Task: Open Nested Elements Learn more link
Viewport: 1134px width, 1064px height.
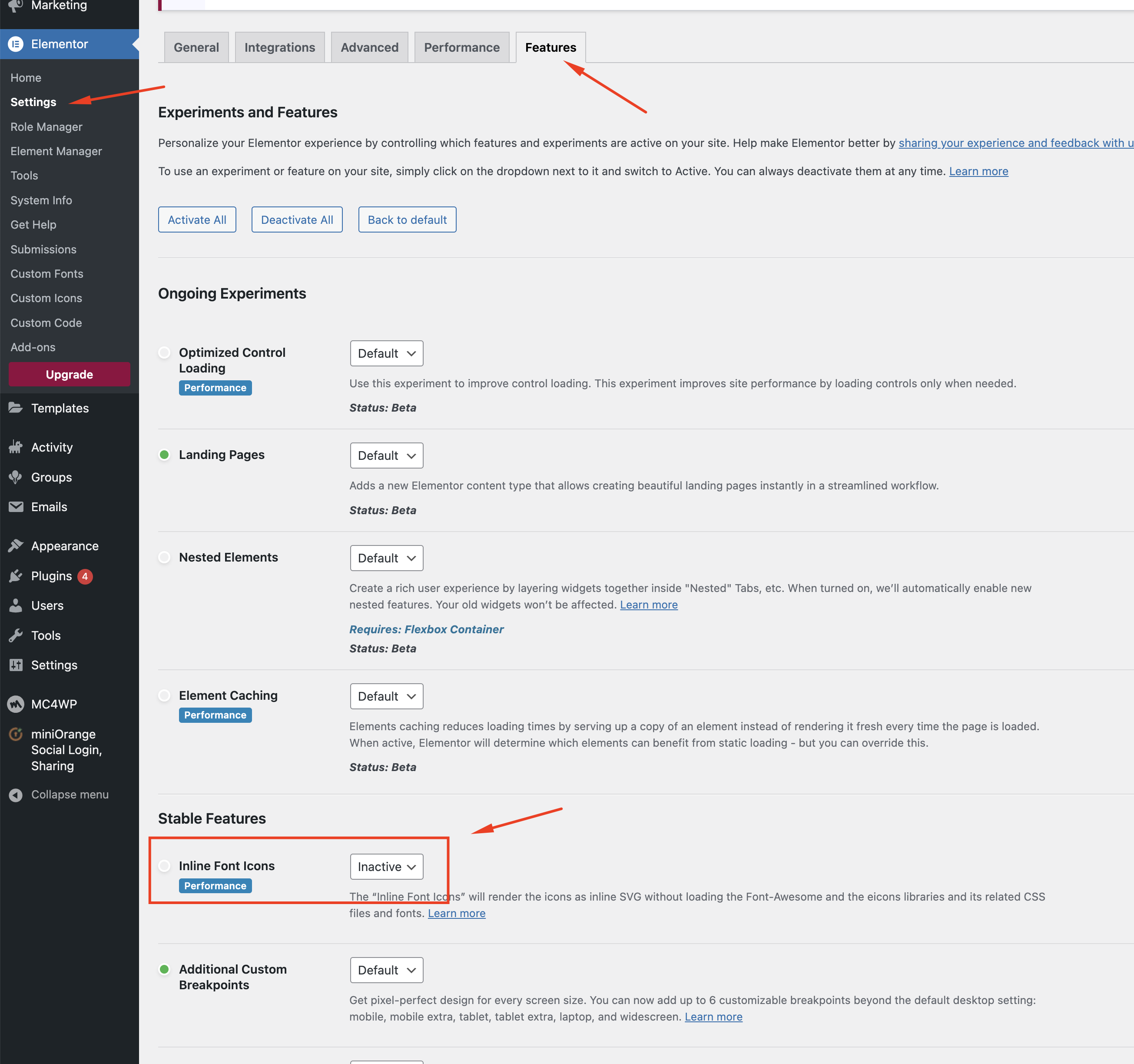Action: pyautogui.click(x=649, y=605)
